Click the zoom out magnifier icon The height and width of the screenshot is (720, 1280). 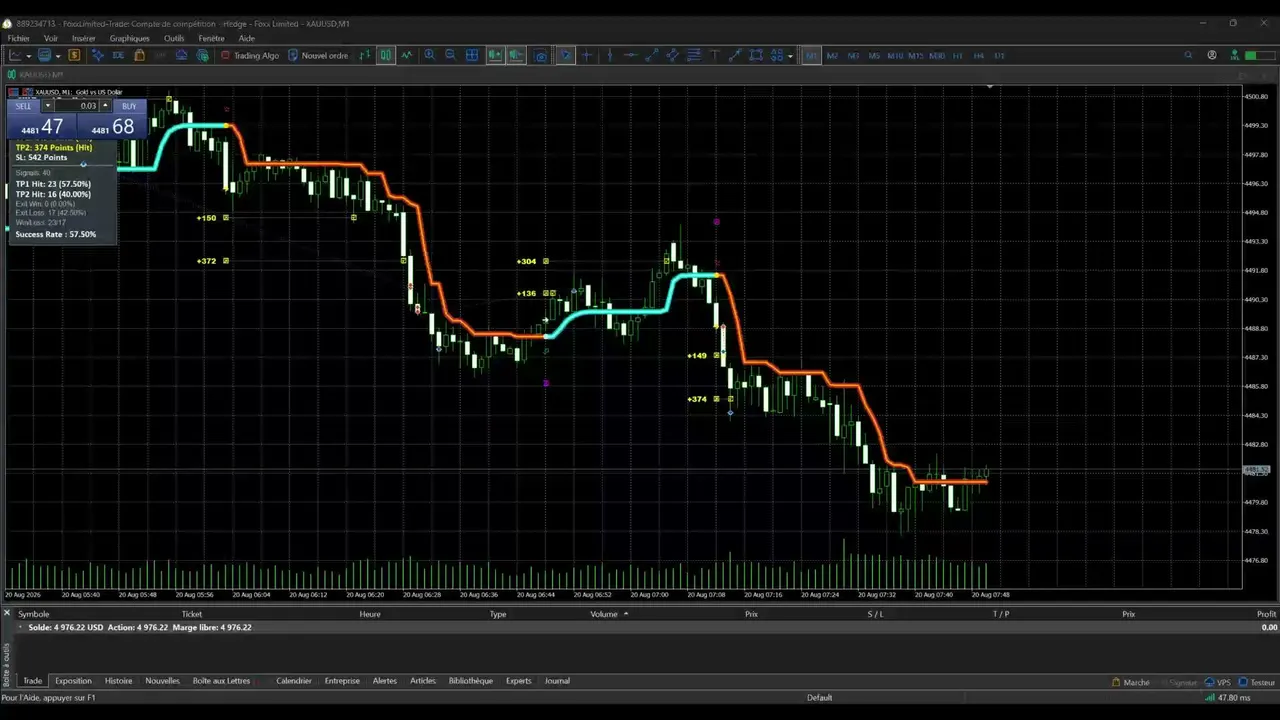pyautogui.click(x=450, y=55)
